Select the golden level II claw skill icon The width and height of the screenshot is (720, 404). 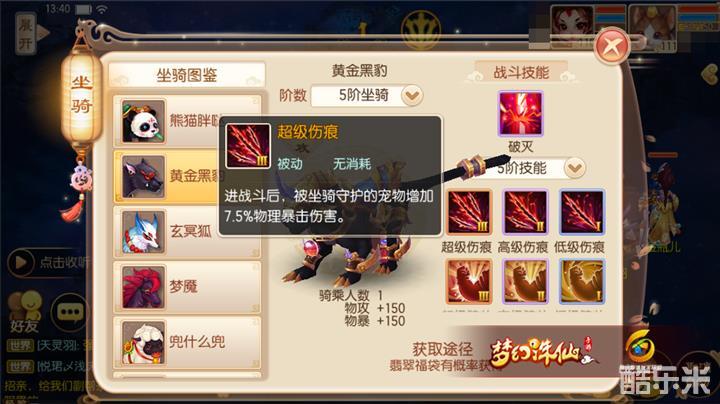click(x=525, y=281)
